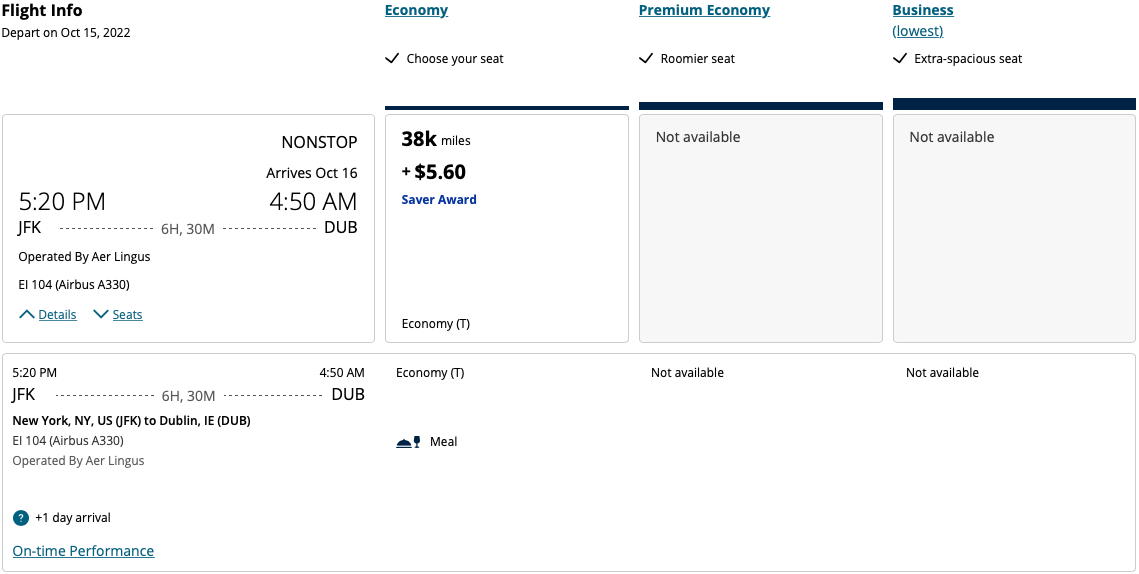1139x574 pixels.
Task: Click the Economy (T) fare class label
Action: (x=436, y=324)
